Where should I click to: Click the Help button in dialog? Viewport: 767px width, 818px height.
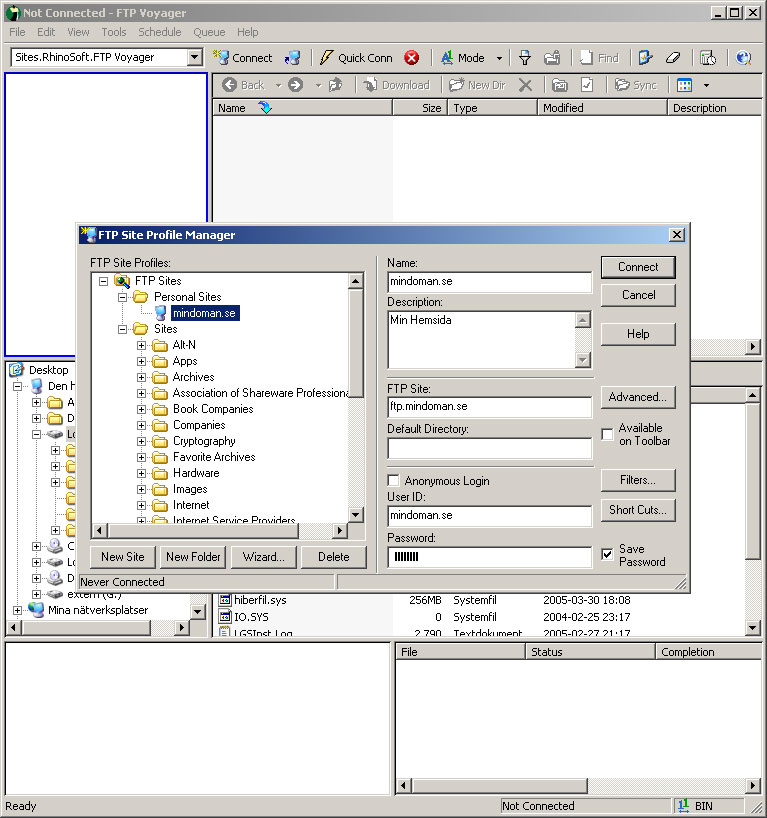[638, 334]
